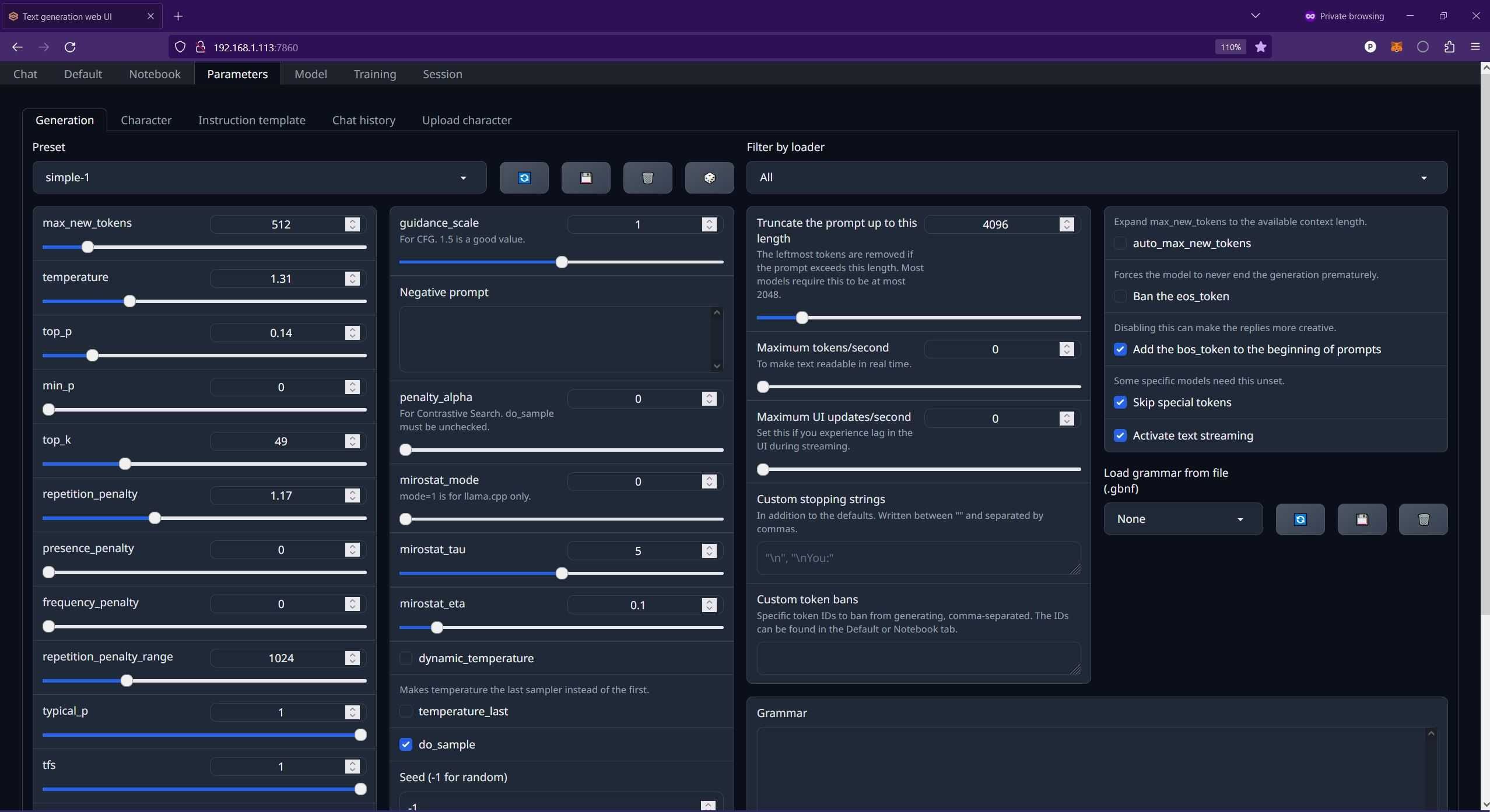This screenshot has width=1490, height=812.
Task: Click the list all tabs chevron
Action: coord(1256,16)
